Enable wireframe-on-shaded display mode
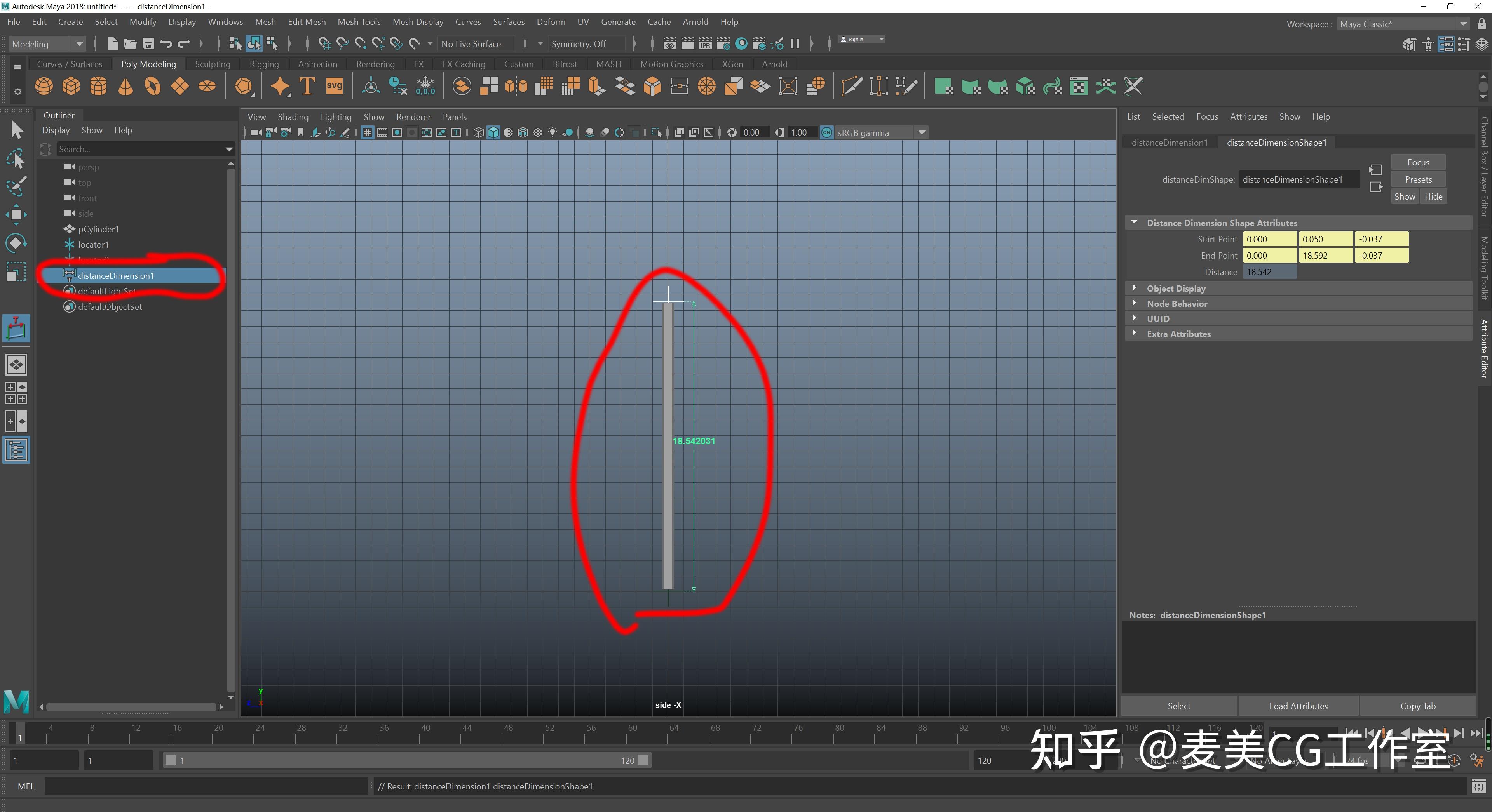The height and width of the screenshot is (812, 1492). [x=523, y=132]
